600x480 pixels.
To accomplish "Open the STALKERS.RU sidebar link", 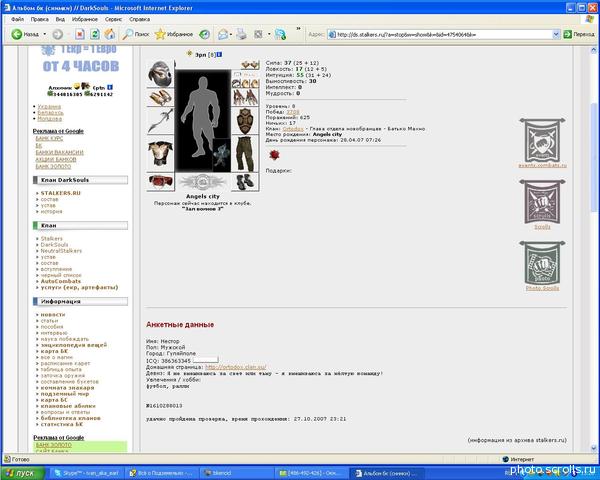I will (60, 193).
